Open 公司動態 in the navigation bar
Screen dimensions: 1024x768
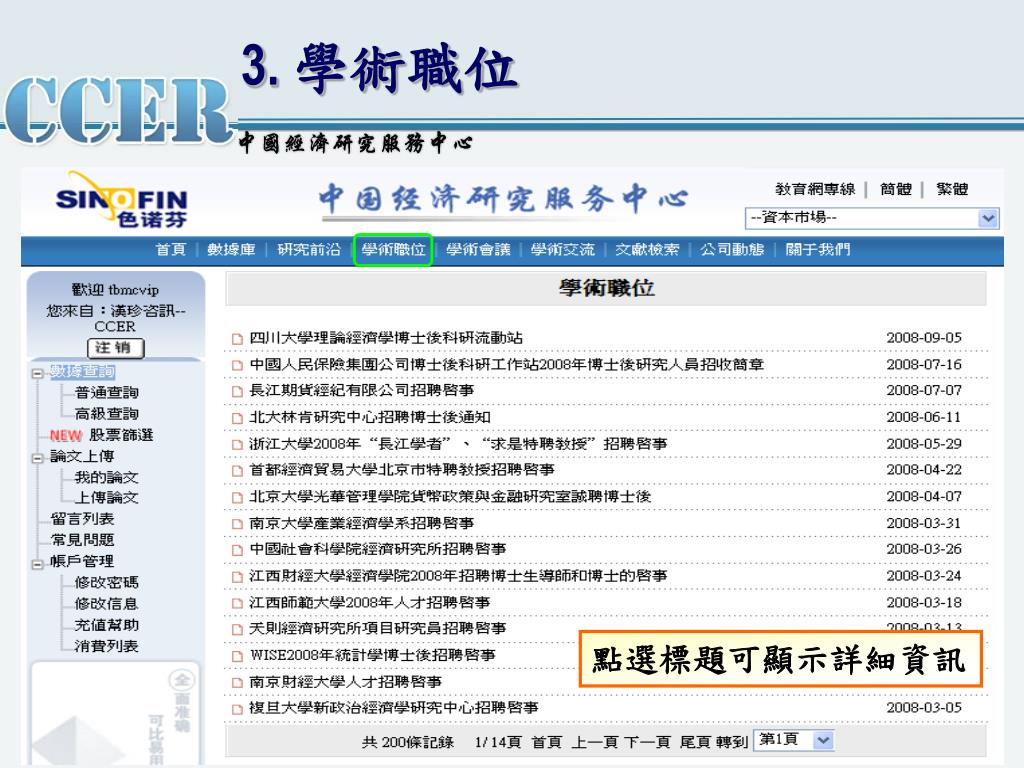732,249
